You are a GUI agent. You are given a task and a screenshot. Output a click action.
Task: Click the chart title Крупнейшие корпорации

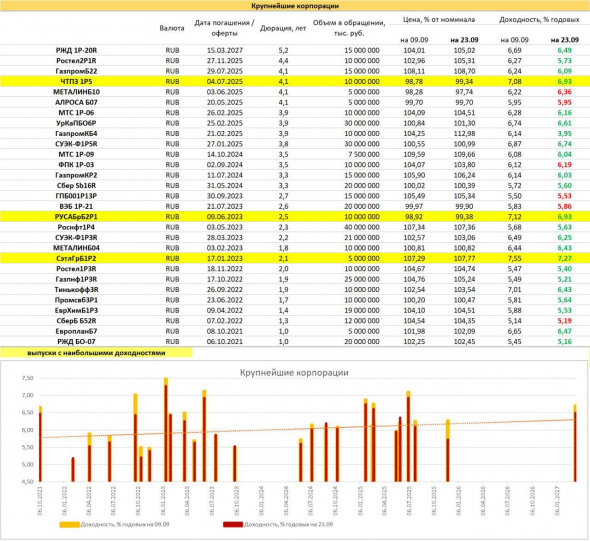click(x=294, y=373)
